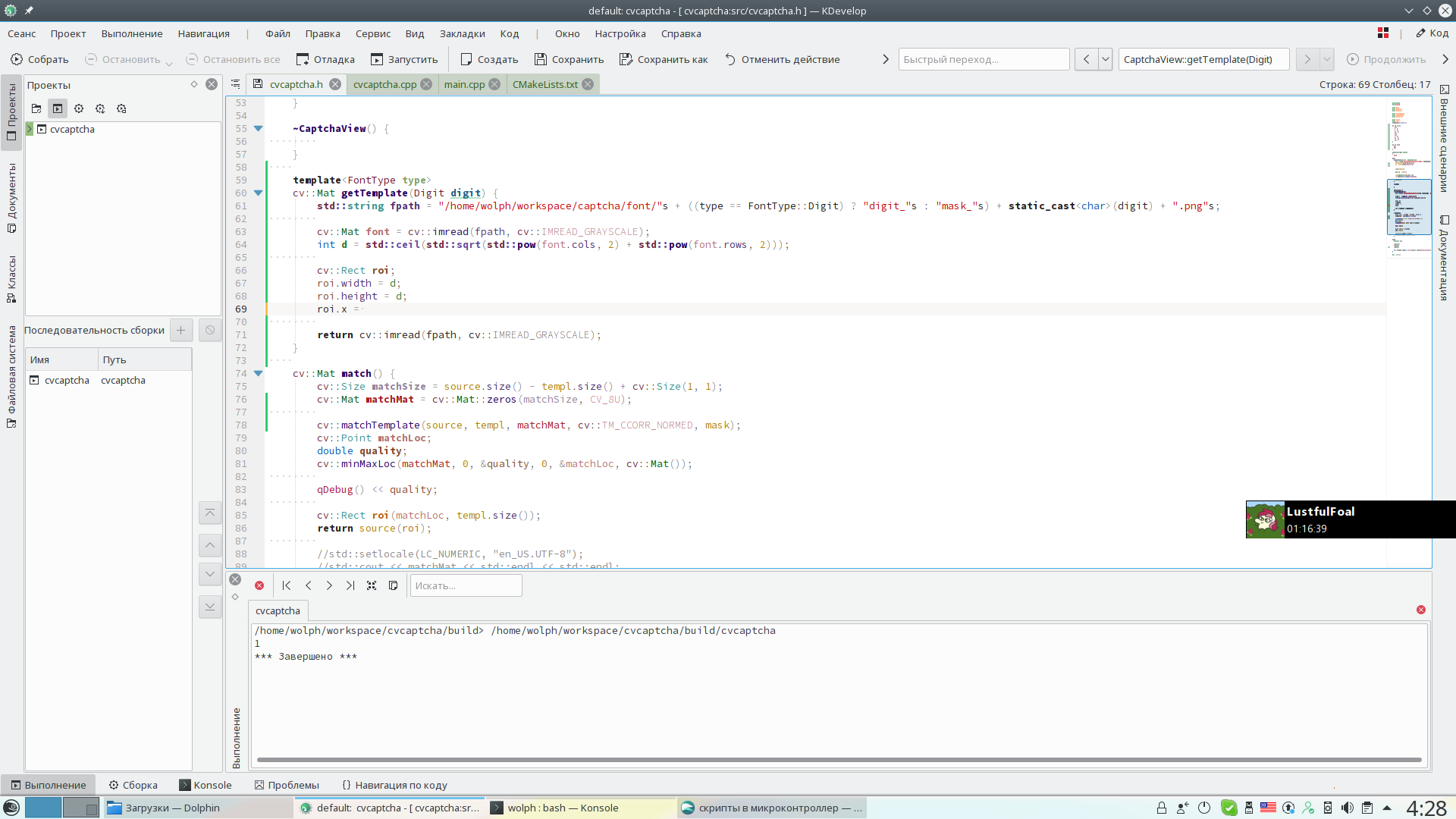Click the output horizontal scrollbar
Image resolution: width=1456 pixels, height=819 pixels.
point(839,759)
